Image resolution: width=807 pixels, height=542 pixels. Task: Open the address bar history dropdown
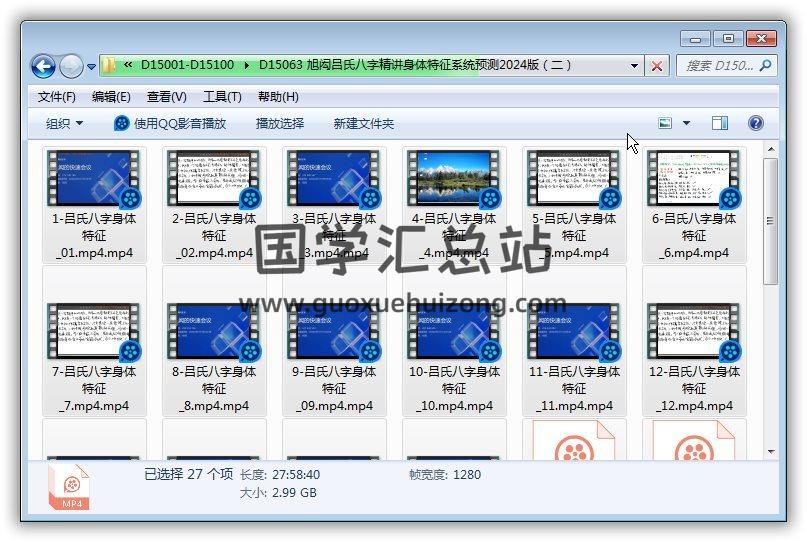click(x=634, y=66)
